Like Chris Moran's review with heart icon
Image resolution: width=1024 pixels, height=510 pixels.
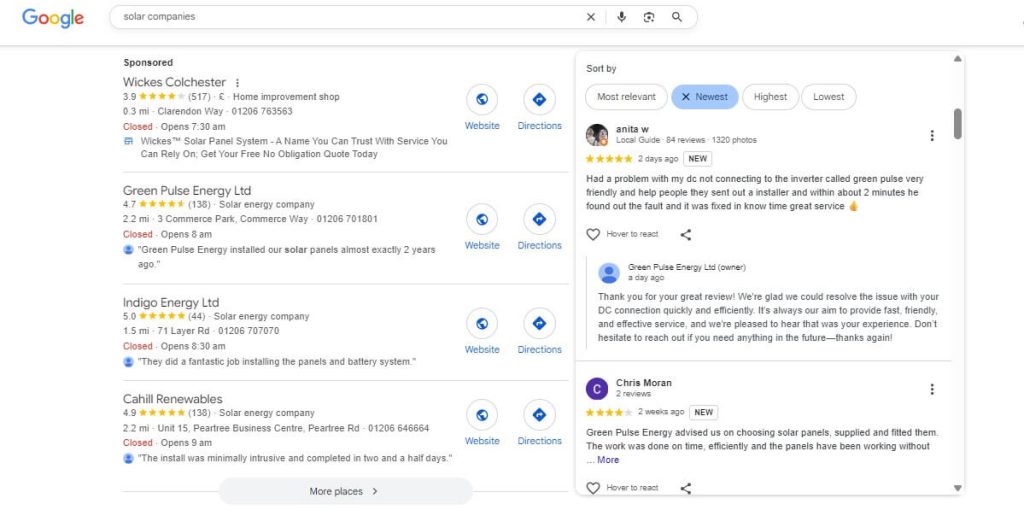593,488
